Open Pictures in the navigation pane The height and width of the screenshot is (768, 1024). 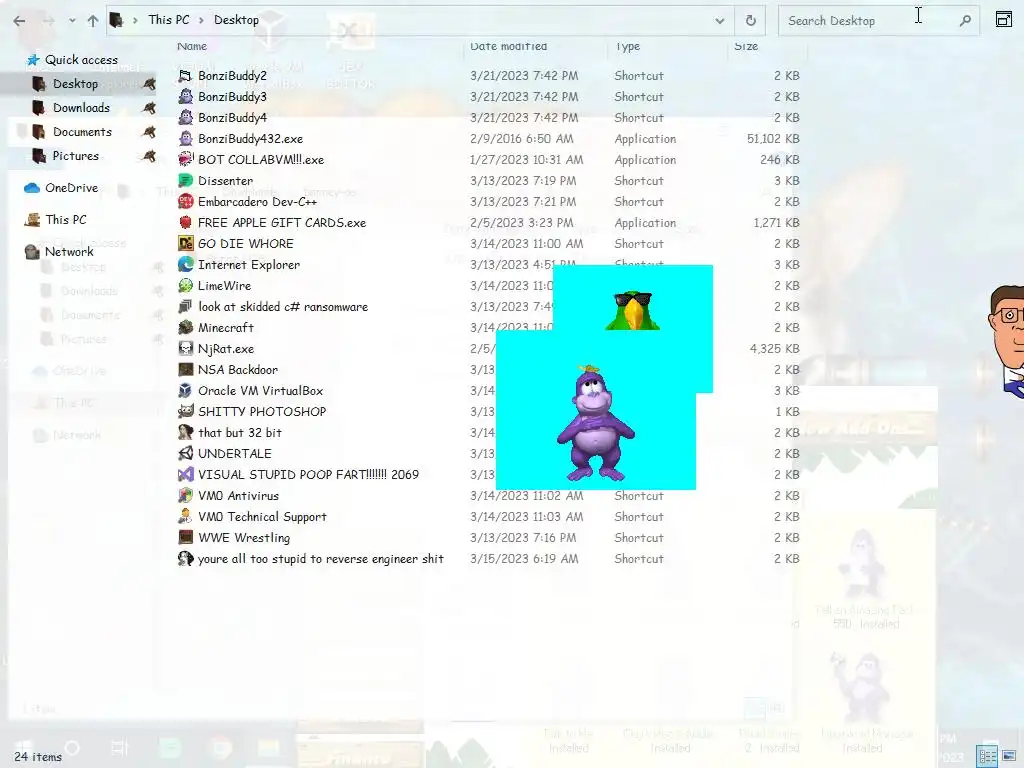click(x=76, y=156)
